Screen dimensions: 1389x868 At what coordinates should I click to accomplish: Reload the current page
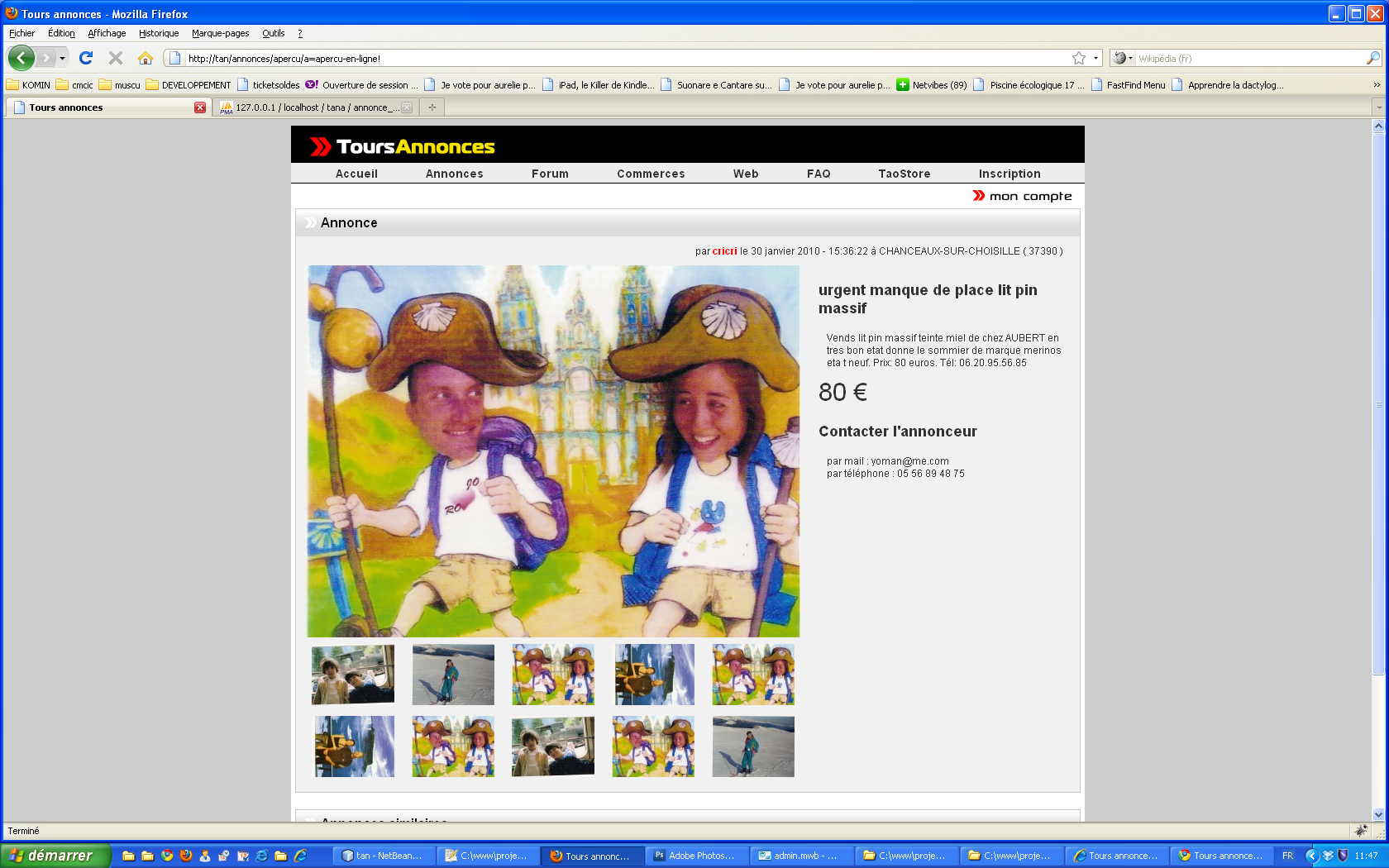coord(86,58)
